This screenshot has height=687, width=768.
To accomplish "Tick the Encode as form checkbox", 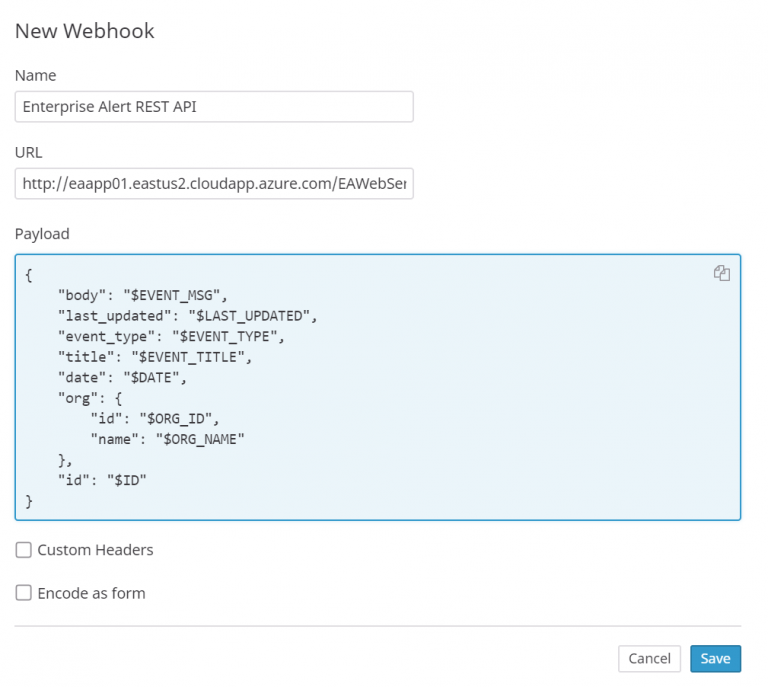I will [24, 593].
